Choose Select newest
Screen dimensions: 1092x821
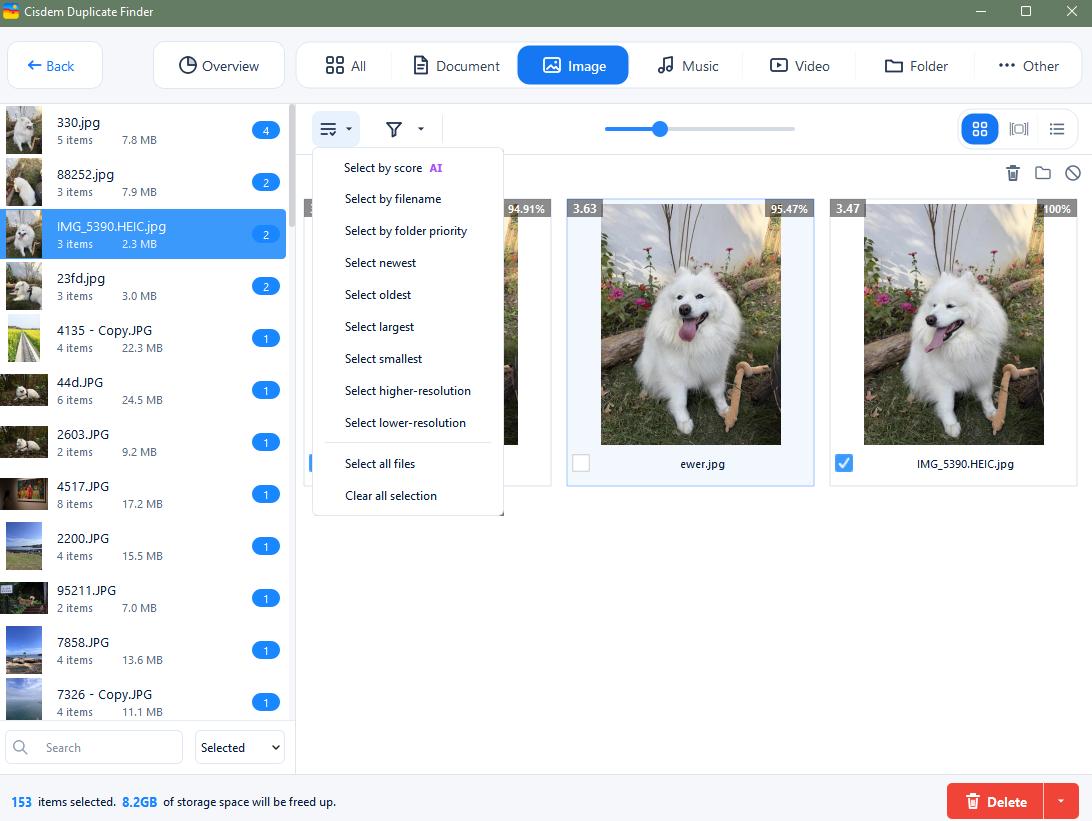(407, 263)
